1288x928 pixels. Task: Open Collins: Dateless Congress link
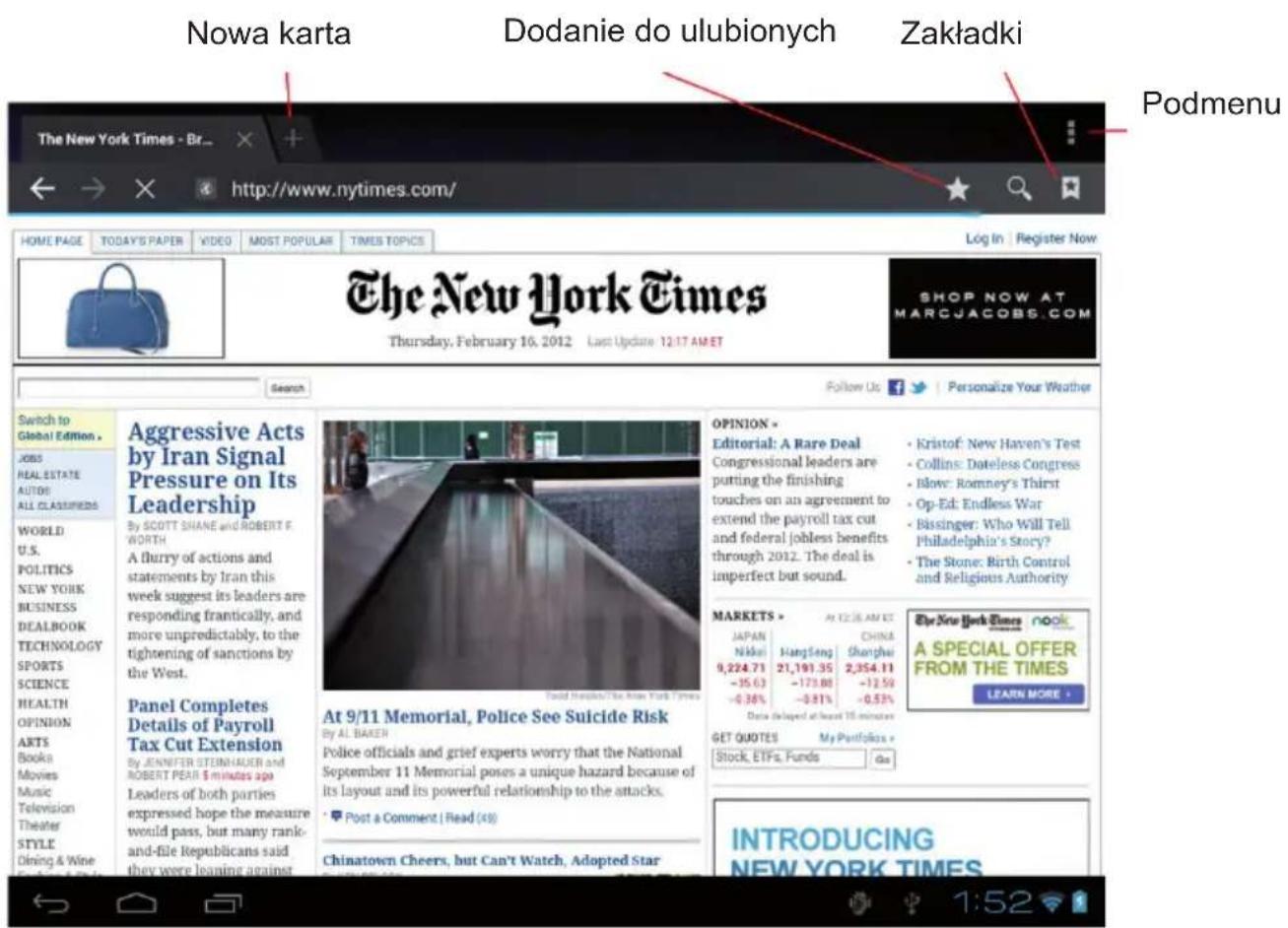[997, 464]
